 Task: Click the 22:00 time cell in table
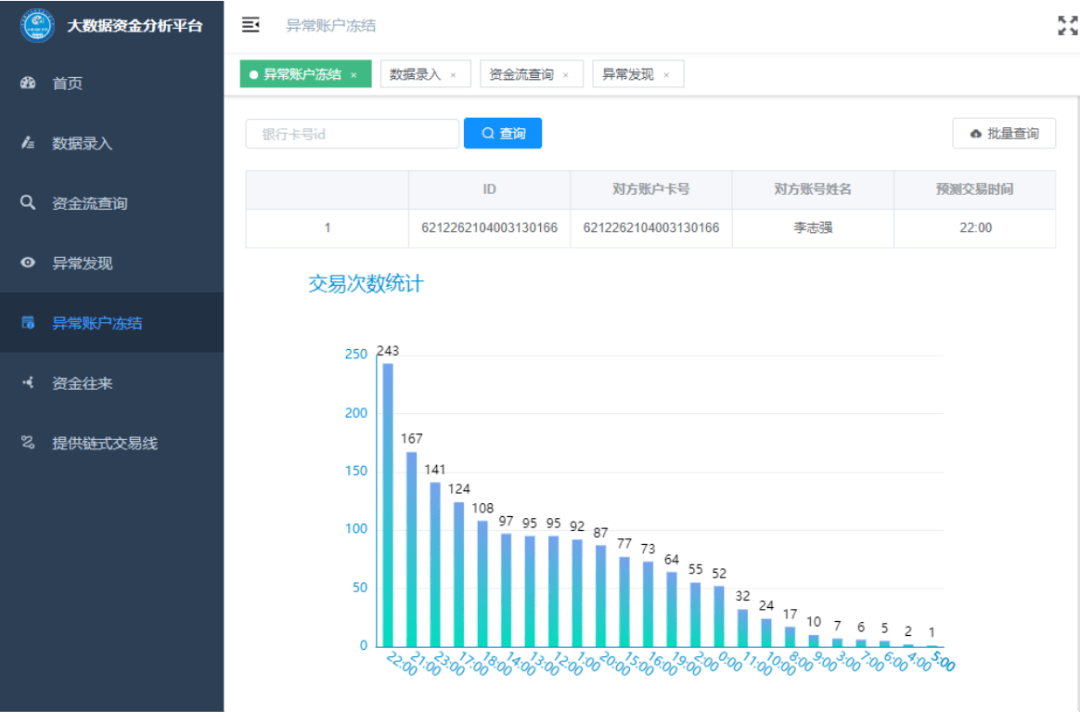click(975, 228)
